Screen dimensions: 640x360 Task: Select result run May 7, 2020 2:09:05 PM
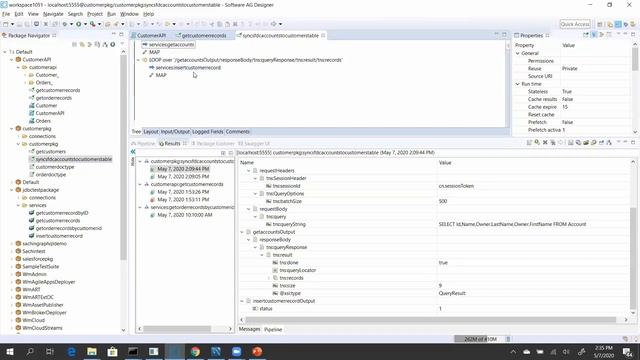pyautogui.click(x=183, y=177)
